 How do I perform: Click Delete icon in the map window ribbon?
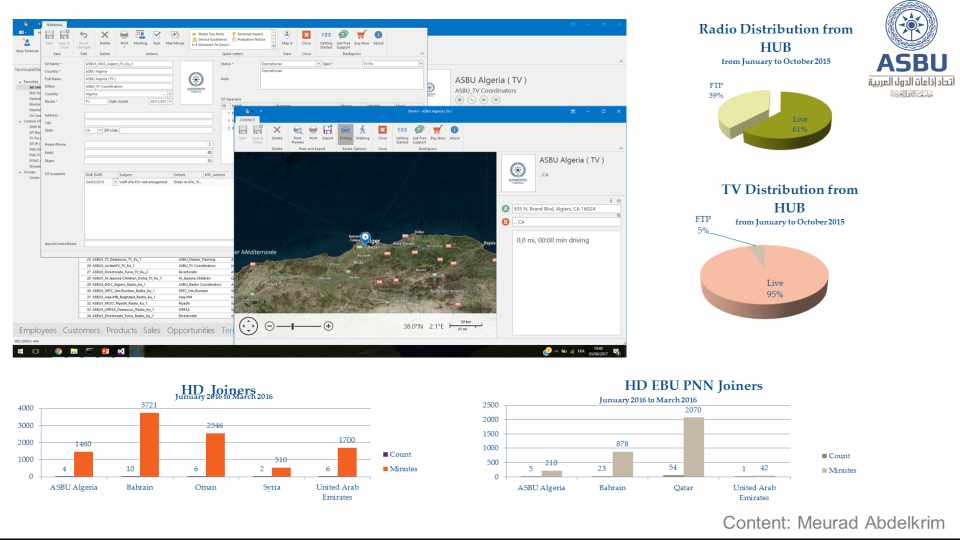click(277, 132)
